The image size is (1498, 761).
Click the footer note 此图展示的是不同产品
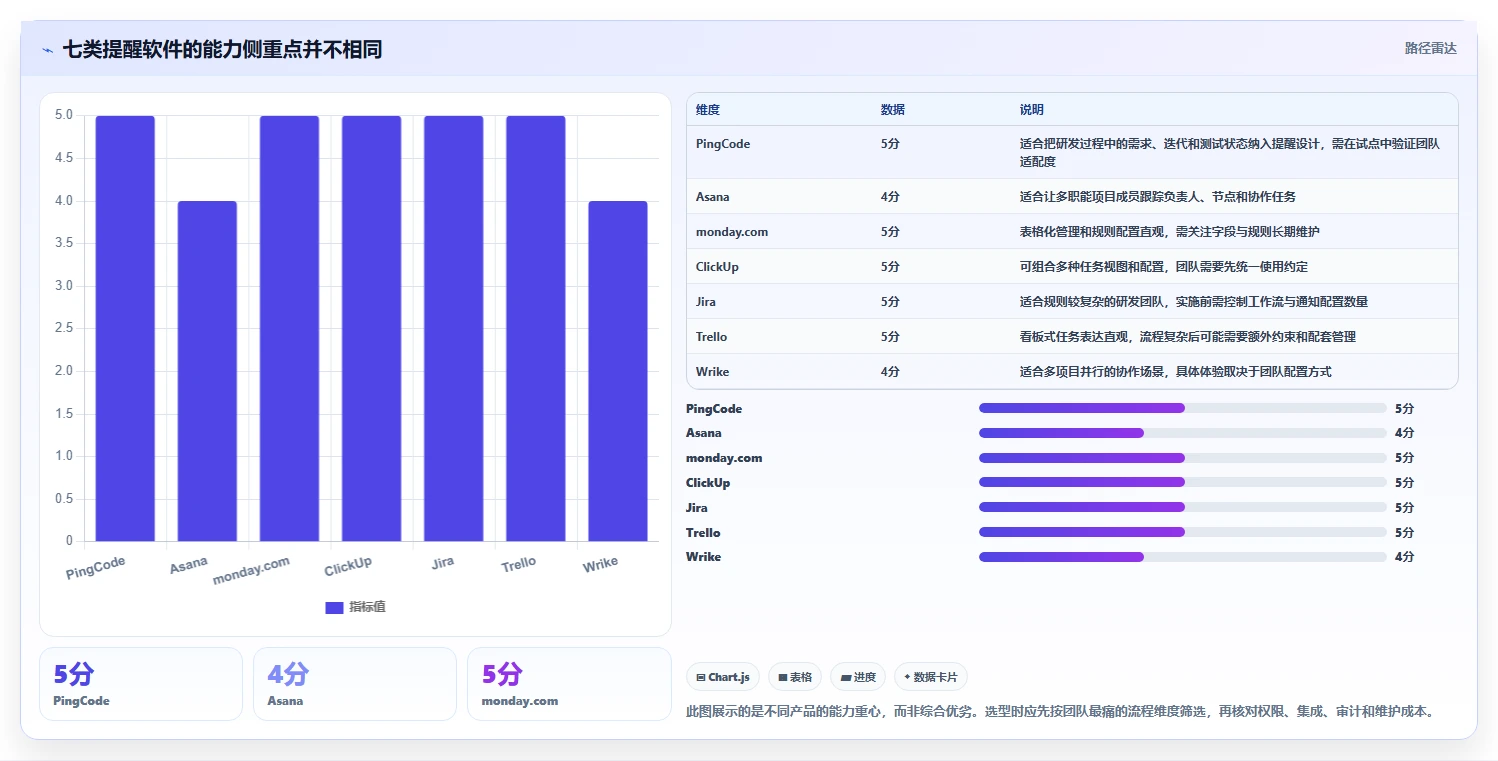pyautogui.click(x=1063, y=712)
